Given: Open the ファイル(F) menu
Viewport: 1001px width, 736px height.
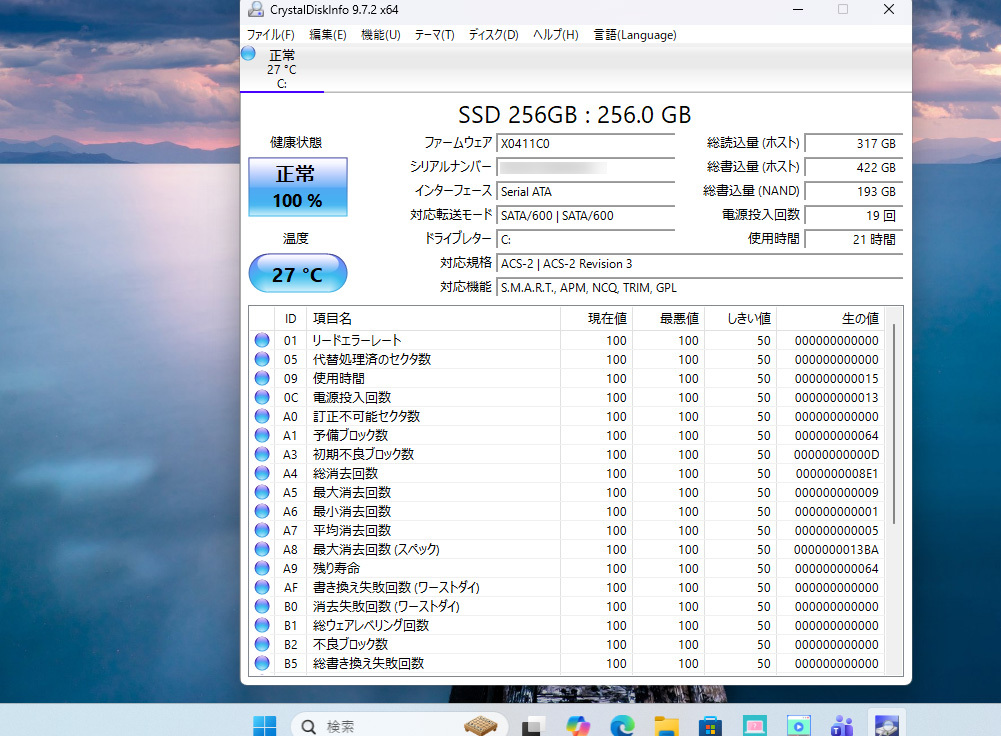Looking at the screenshot, I should tap(269, 35).
